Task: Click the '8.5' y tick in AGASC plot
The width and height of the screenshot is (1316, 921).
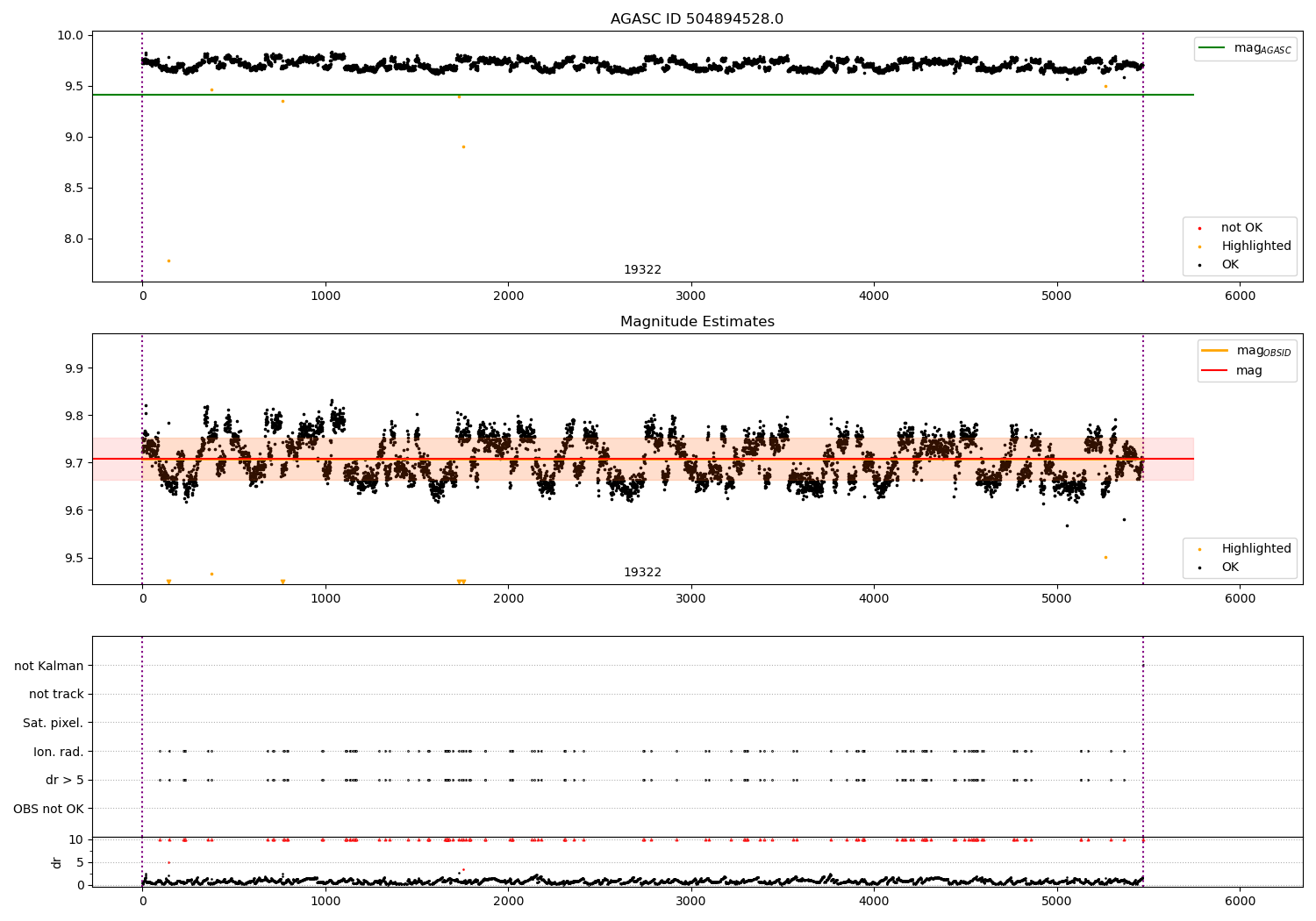Action: tap(75, 189)
